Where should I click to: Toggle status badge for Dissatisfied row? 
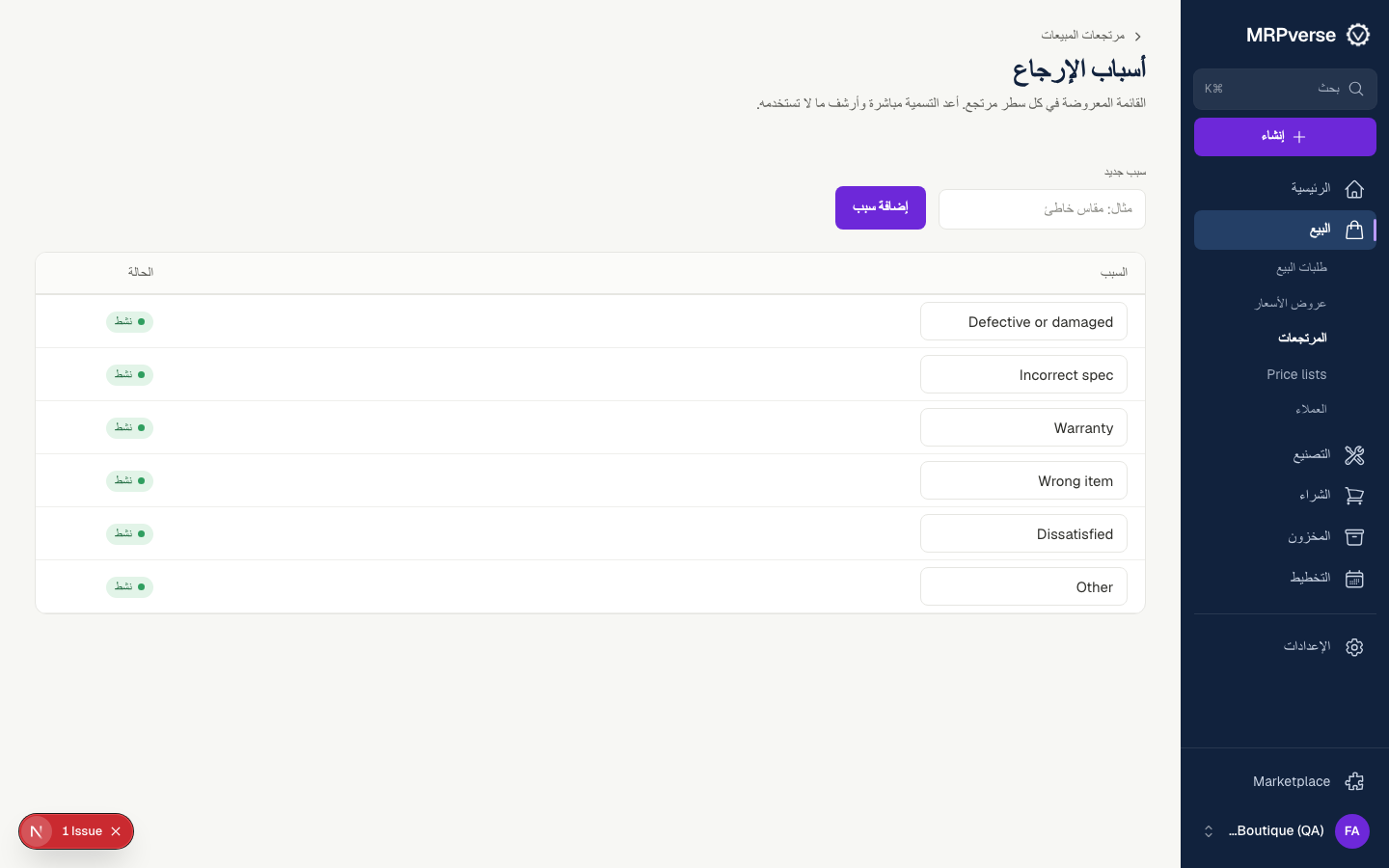[129, 533]
